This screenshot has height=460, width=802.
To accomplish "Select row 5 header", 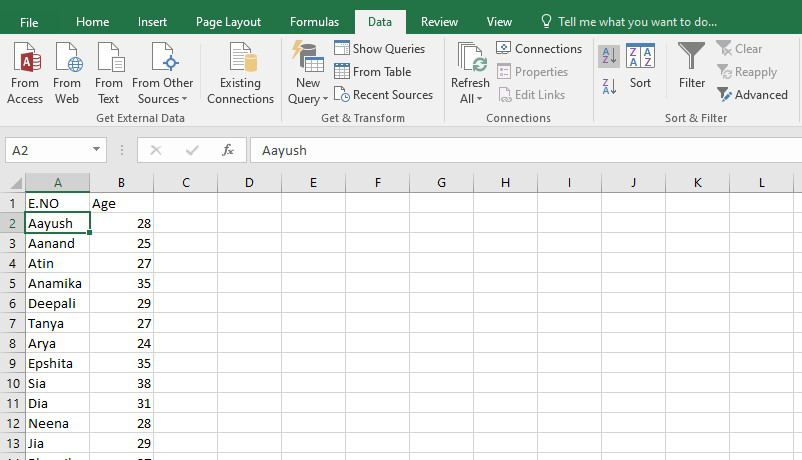I will [x=12, y=283].
